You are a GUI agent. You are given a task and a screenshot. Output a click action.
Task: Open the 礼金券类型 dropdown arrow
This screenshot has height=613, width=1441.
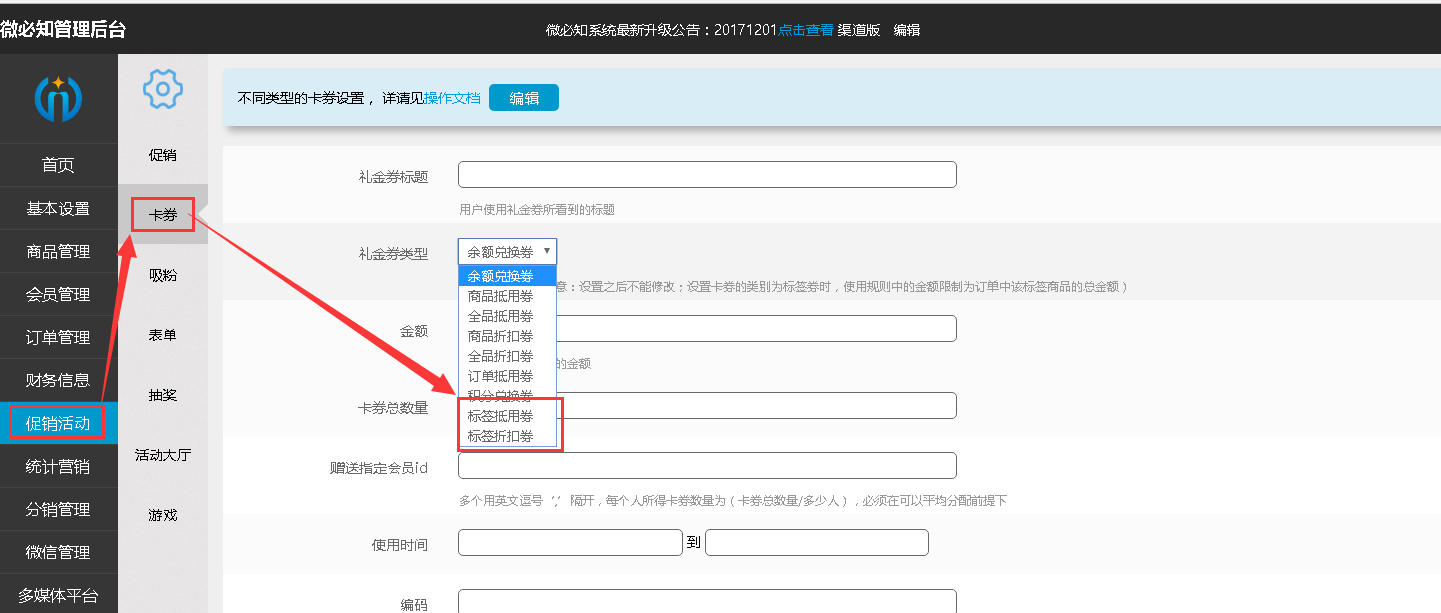point(547,251)
